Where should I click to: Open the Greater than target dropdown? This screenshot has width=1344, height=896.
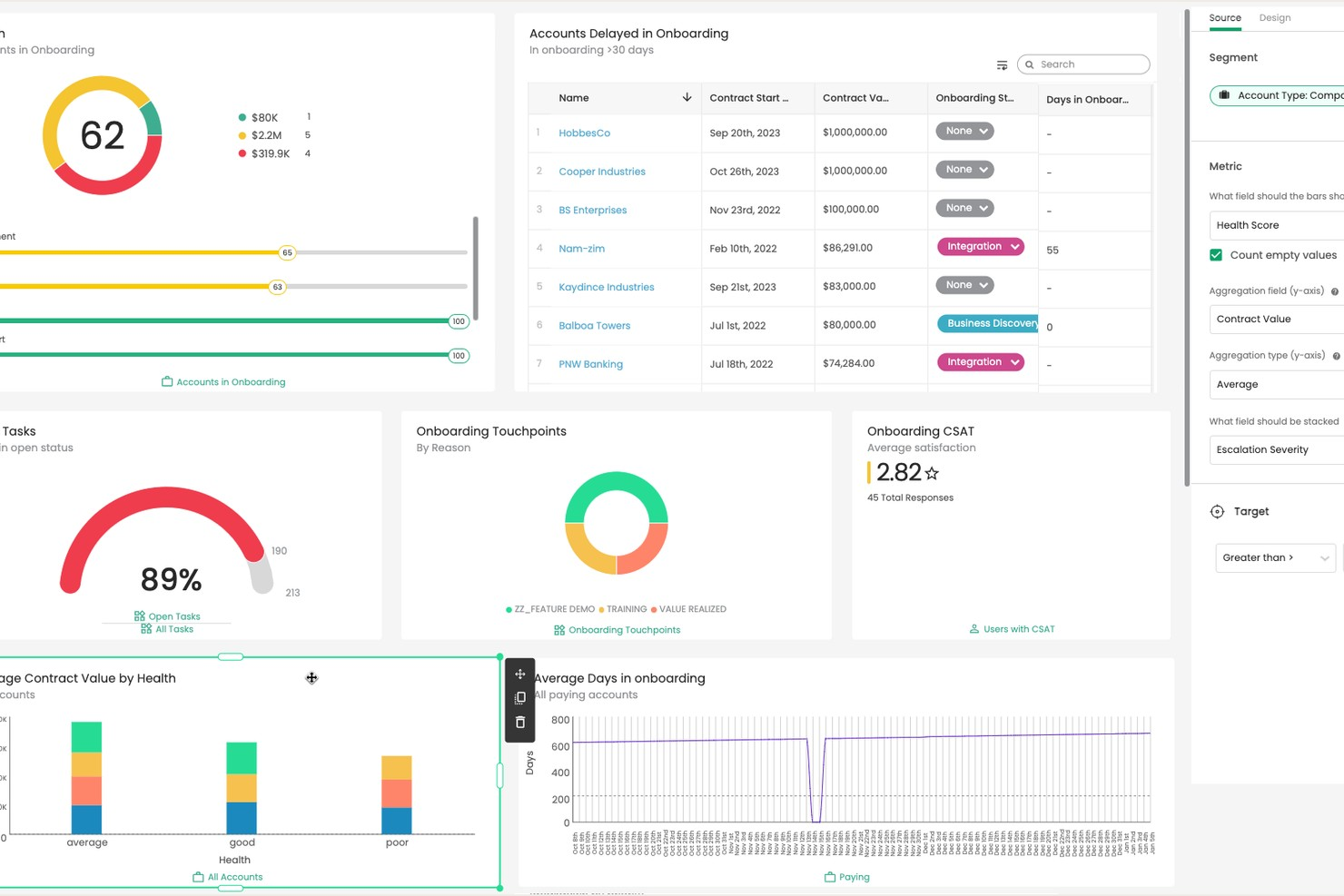pos(1274,557)
